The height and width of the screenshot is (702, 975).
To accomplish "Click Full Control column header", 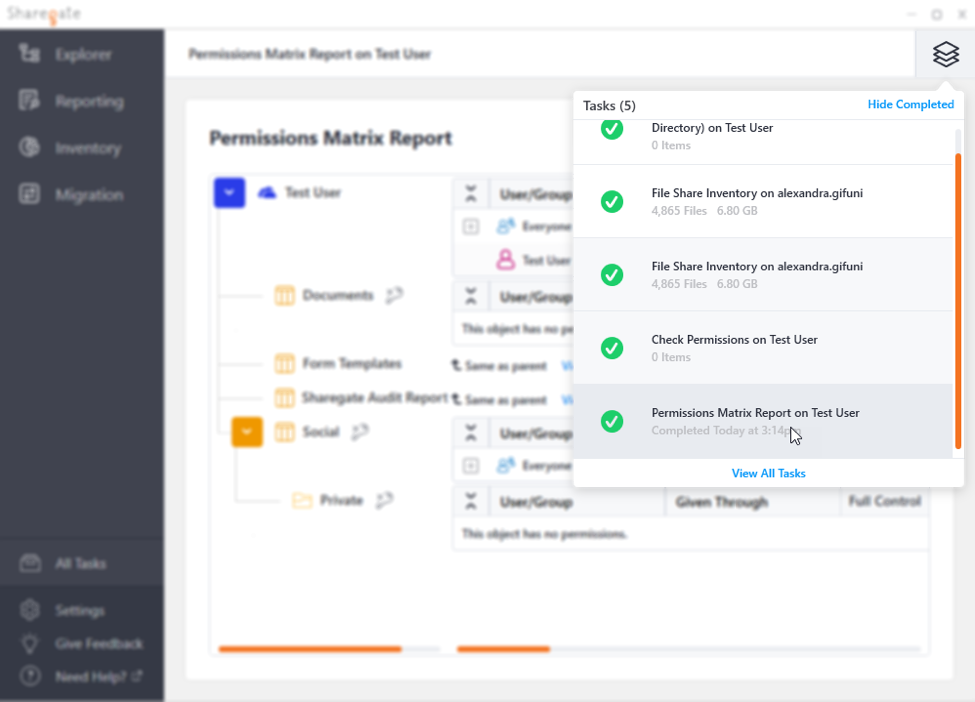I will pyautogui.click(x=885, y=501).
